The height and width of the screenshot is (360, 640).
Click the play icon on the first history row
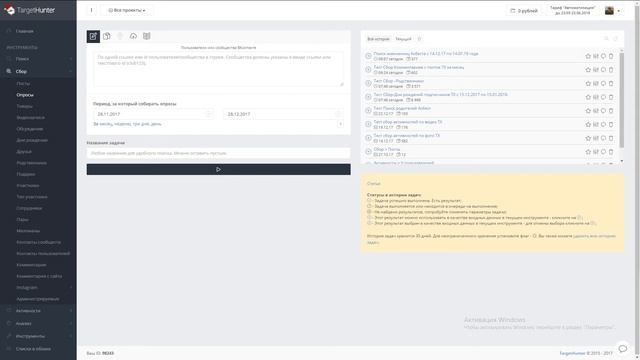(368, 56)
